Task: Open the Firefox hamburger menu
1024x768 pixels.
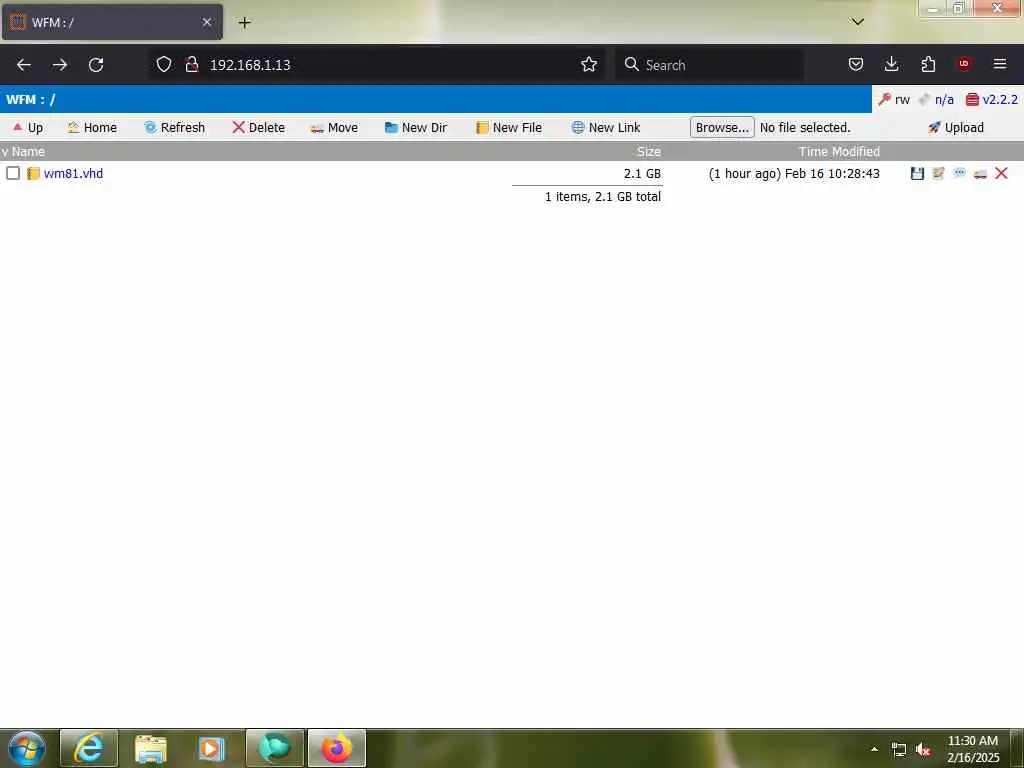Action: point(1000,64)
